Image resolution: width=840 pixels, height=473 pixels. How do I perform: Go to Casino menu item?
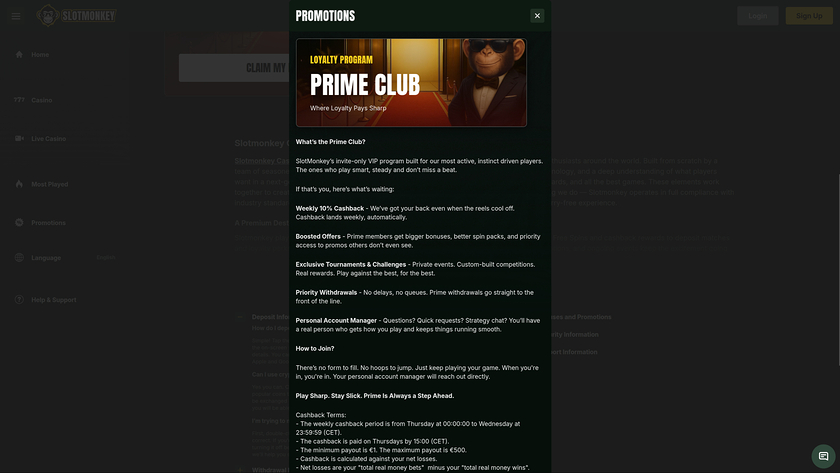click(x=41, y=100)
